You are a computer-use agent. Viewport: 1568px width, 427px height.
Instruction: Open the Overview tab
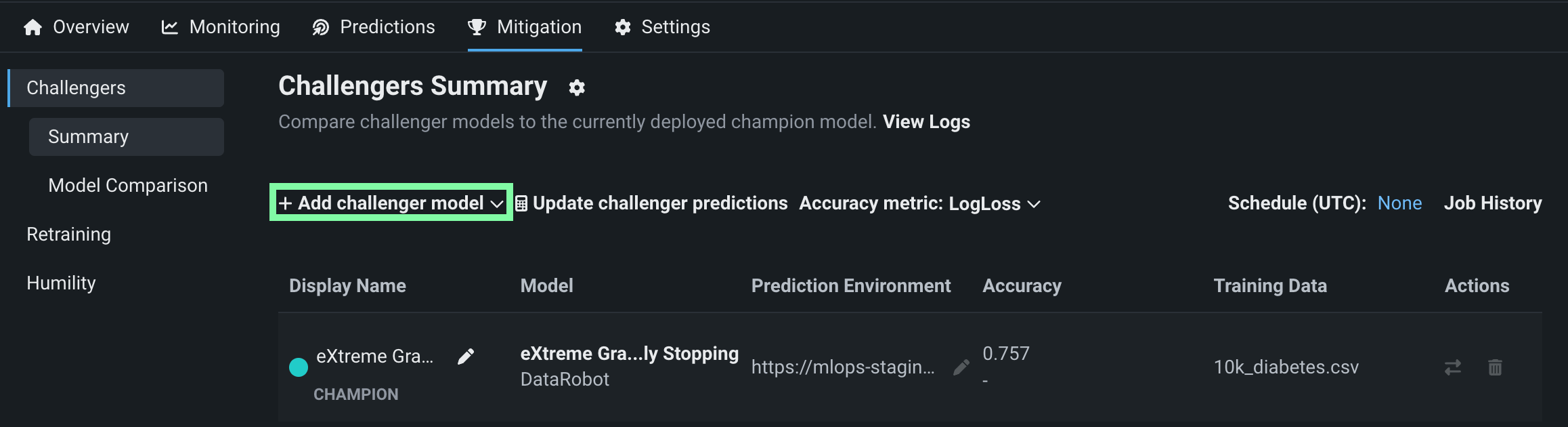(x=76, y=27)
